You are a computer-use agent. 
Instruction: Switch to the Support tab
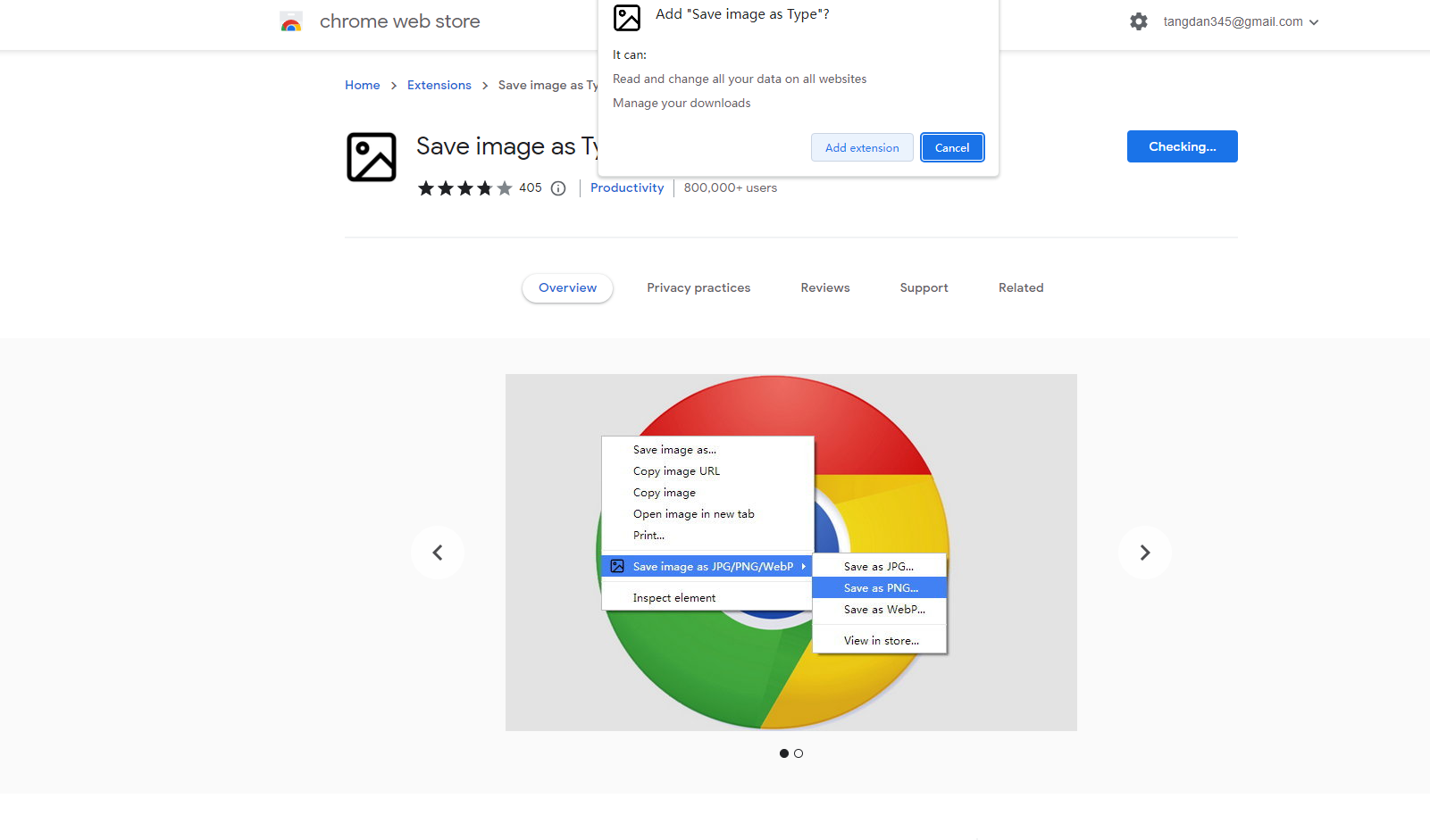point(924,288)
